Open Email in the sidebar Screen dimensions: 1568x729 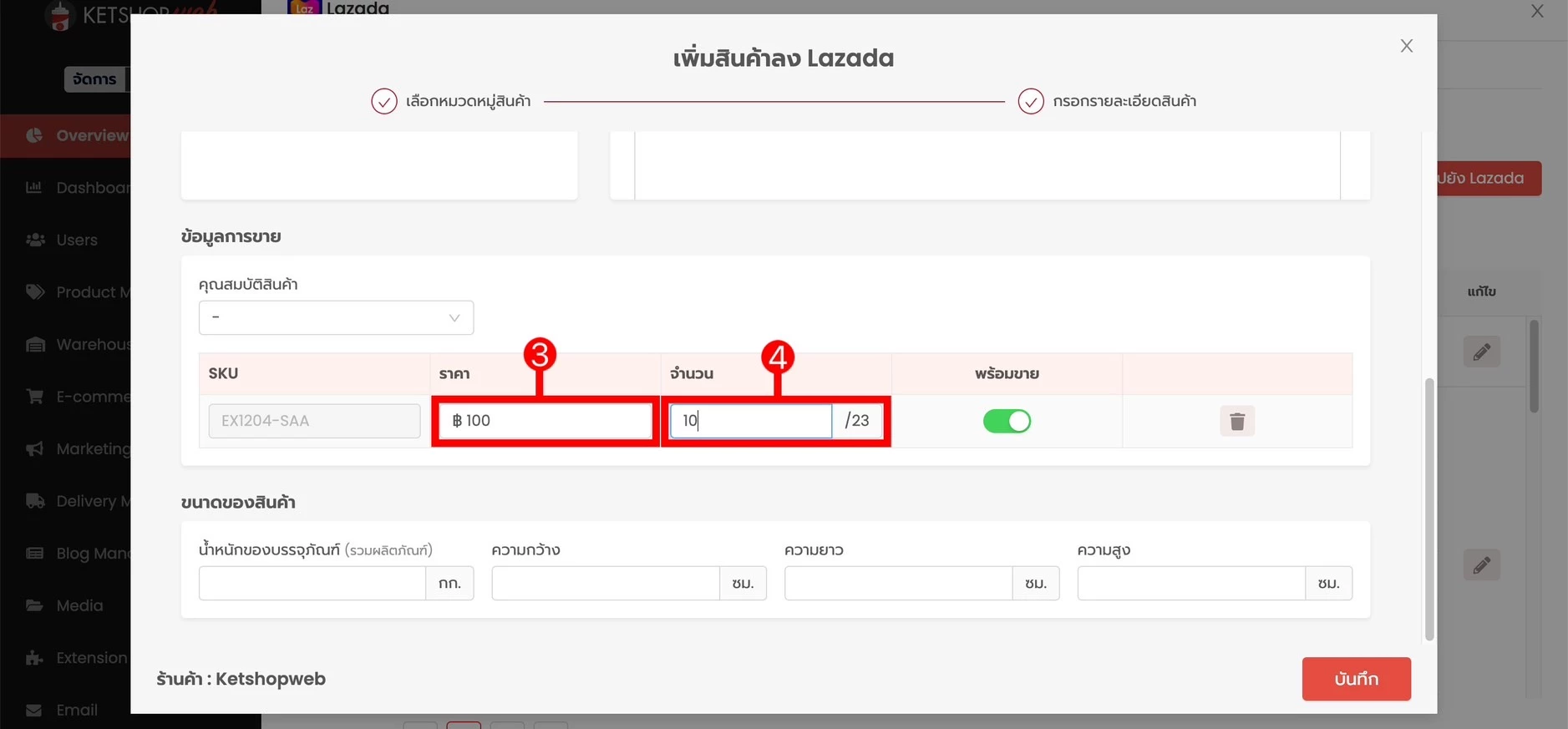point(65,710)
